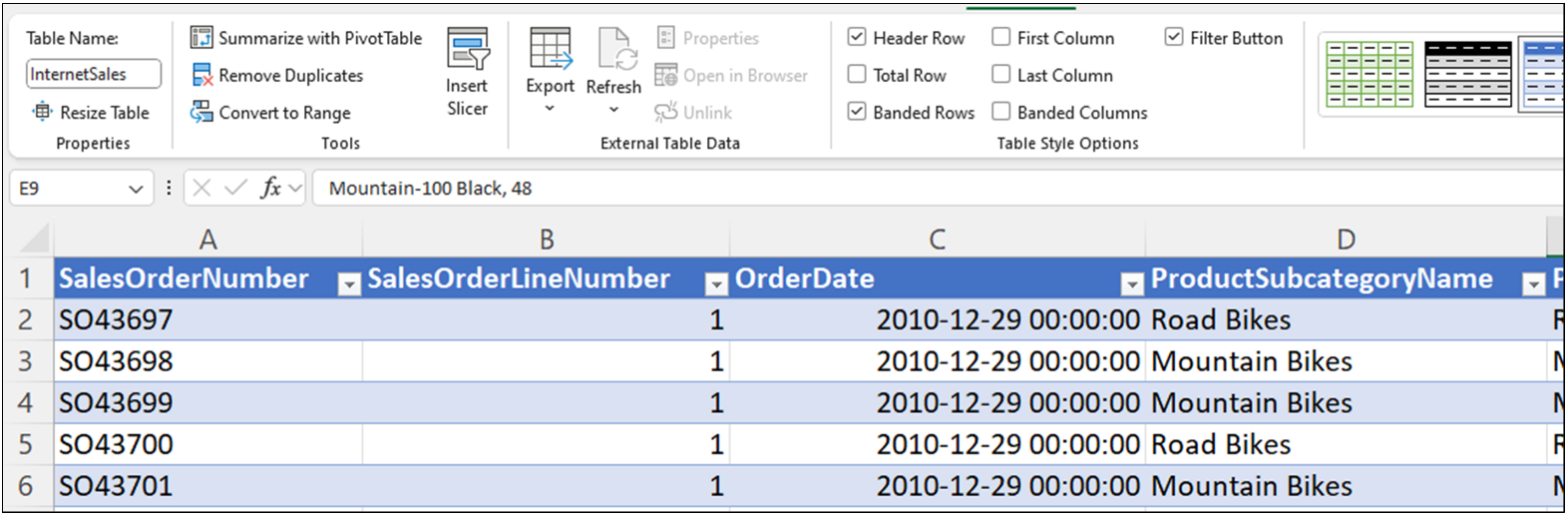Click the Refresh data icon
Screen dimensions: 1568x516
[x=614, y=49]
